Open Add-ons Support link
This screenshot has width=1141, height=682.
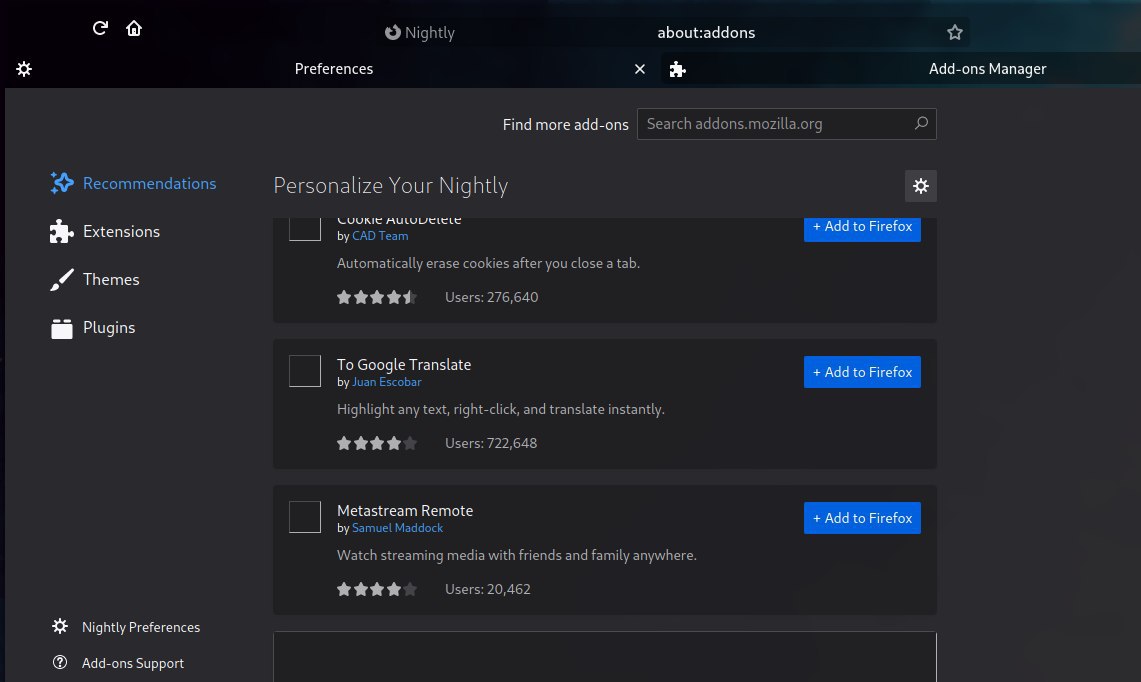(x=132, y=663)
